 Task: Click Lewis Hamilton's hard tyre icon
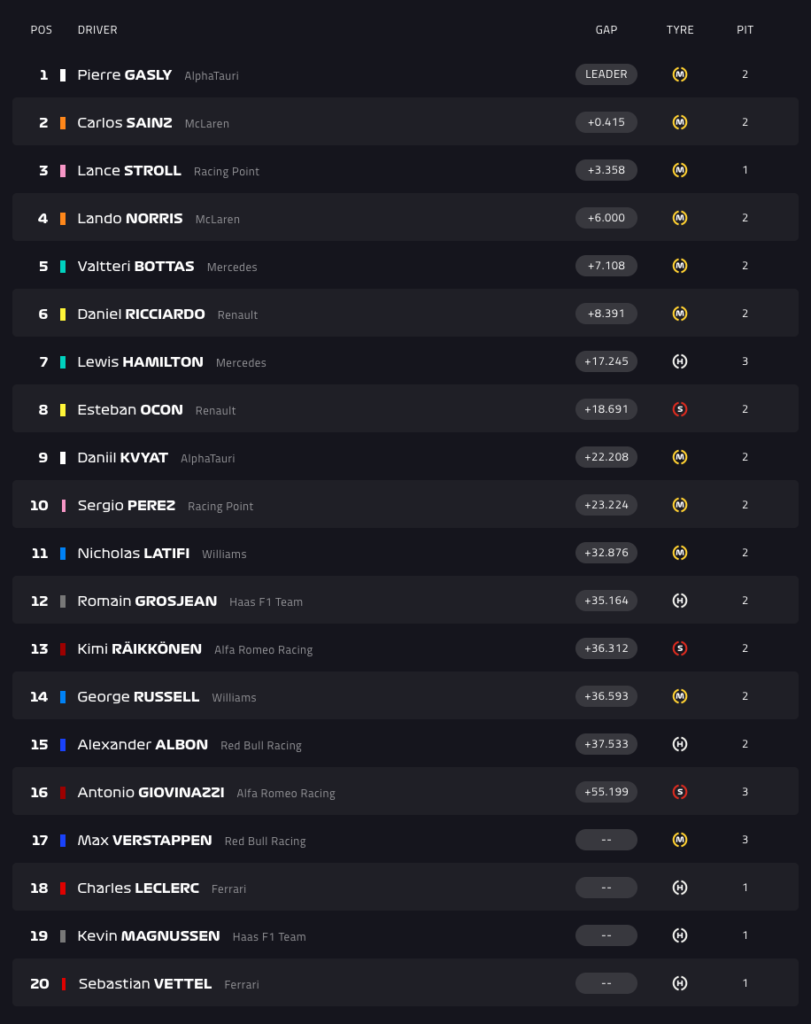click(x=680, y=362)
